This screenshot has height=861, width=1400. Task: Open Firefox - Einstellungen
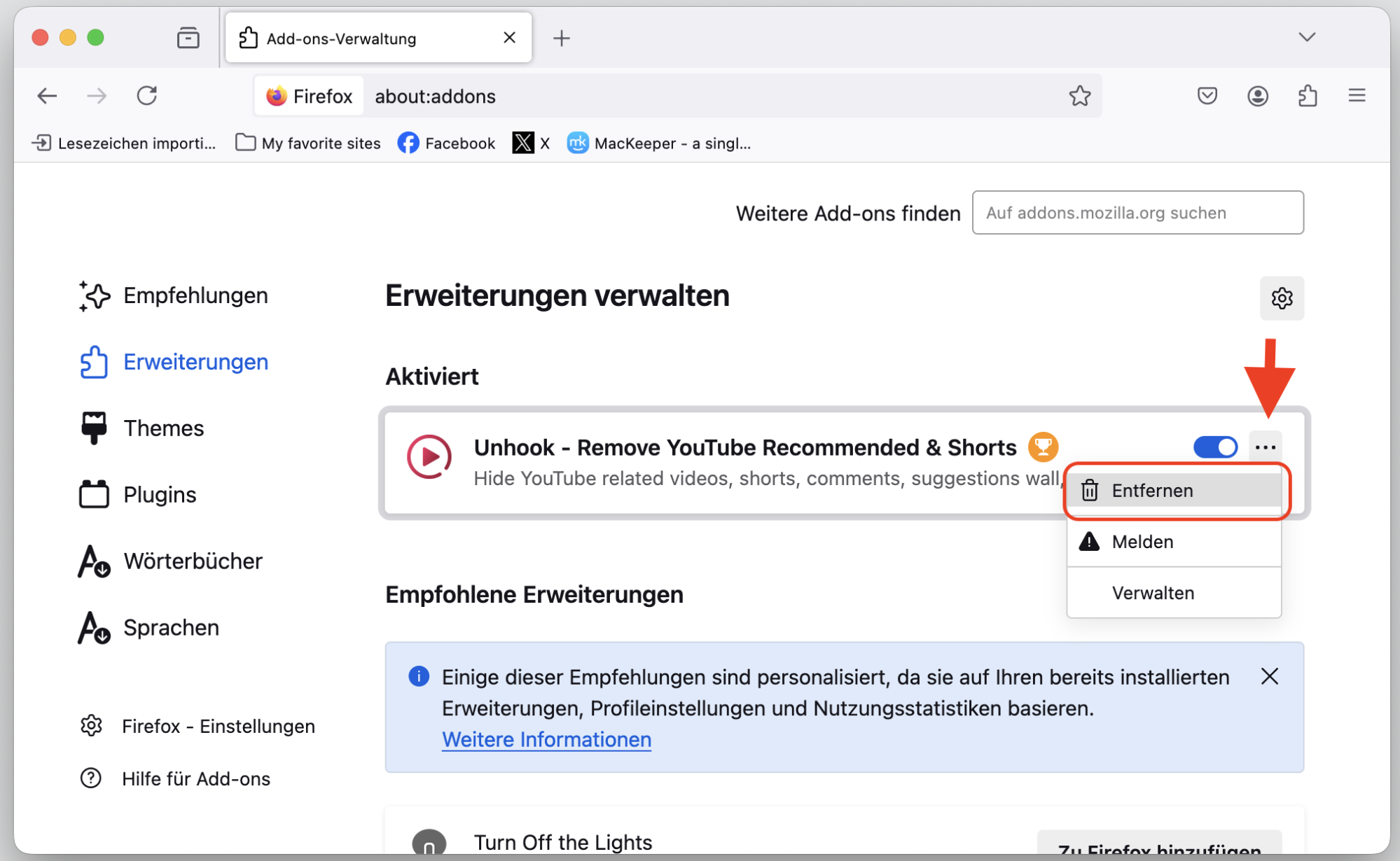pyautogui.click(x=197, y=726)
